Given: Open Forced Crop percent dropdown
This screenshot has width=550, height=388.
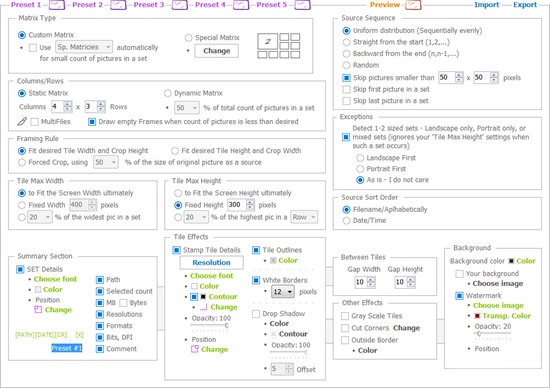Looking at the screenshot, I should (106, 162).
